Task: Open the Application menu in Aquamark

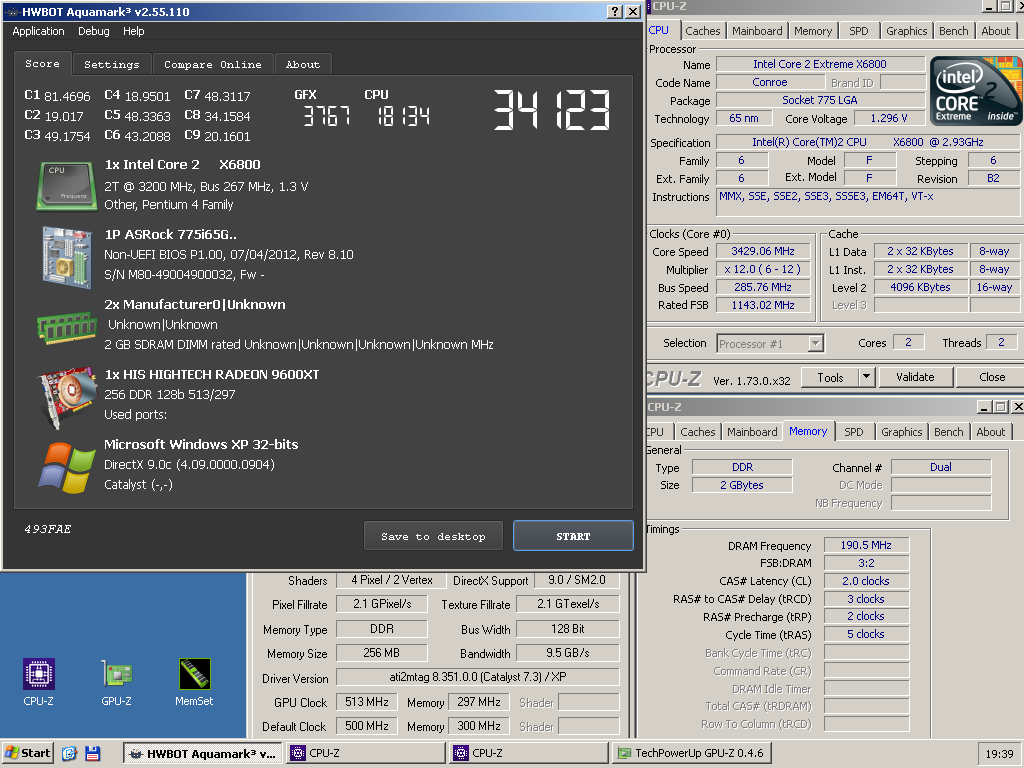Action: 39,31
